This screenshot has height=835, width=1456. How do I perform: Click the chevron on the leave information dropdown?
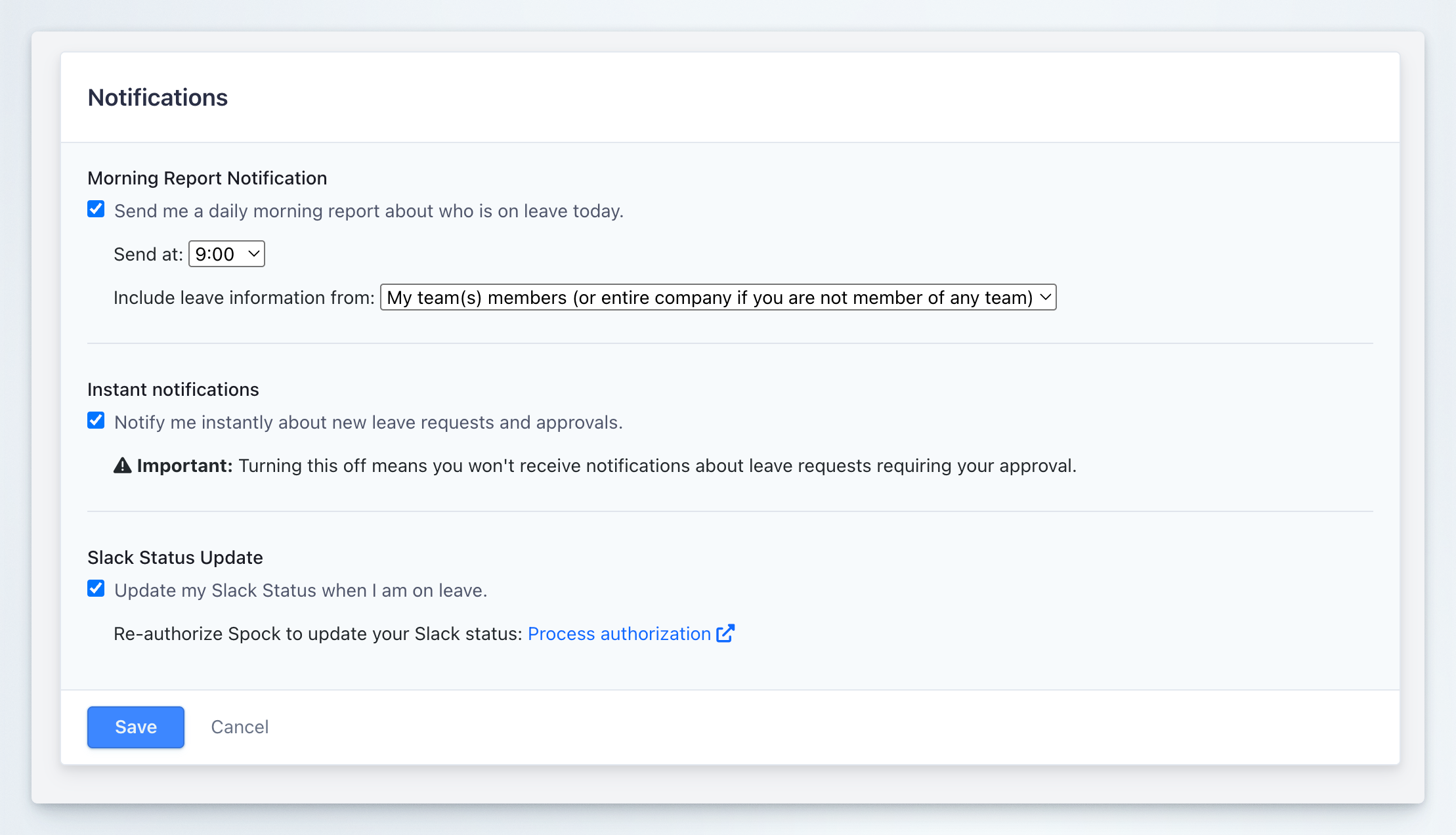[x=1044, y=297]
